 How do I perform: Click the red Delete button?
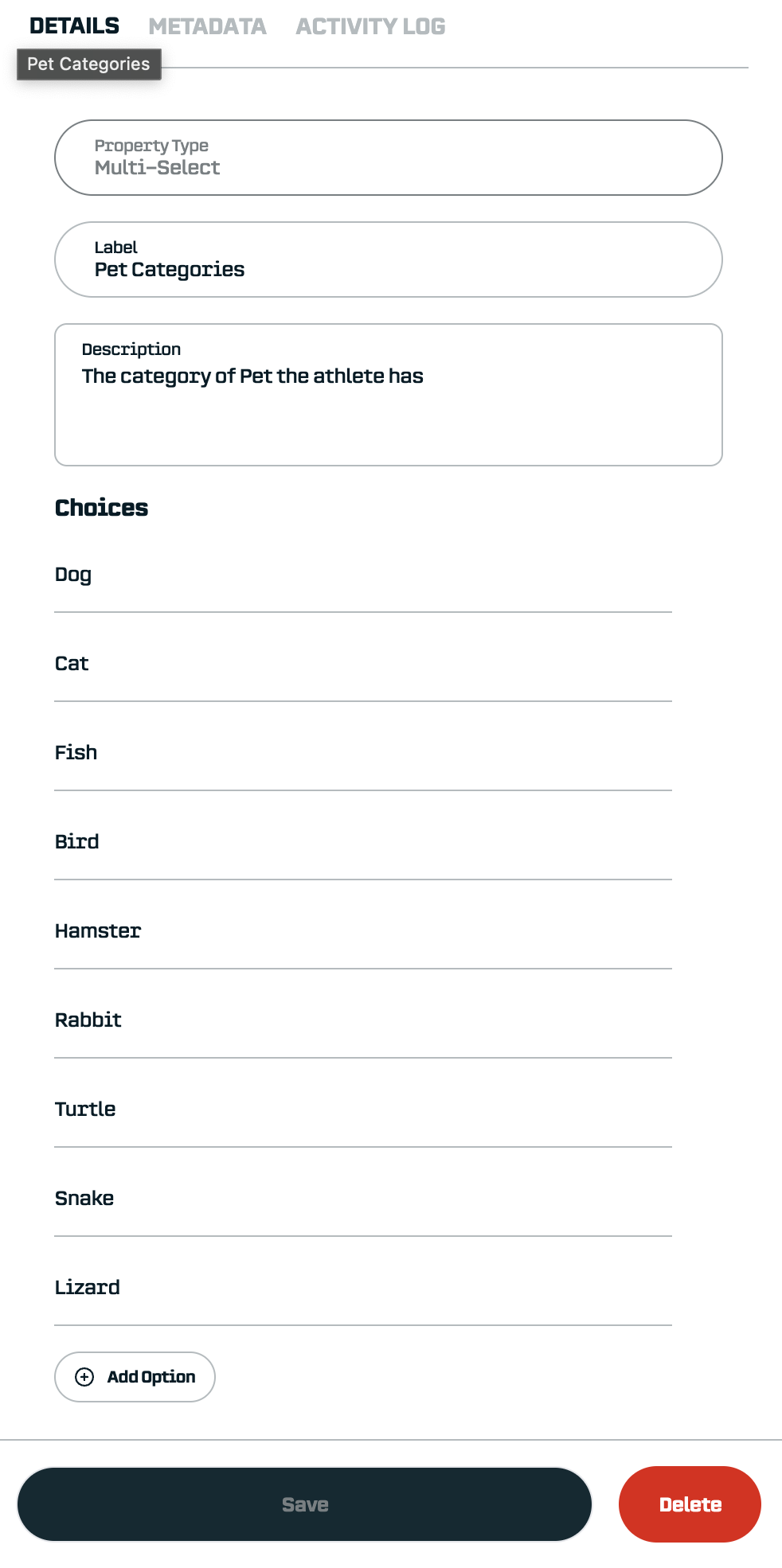(x=690, y=1504)
